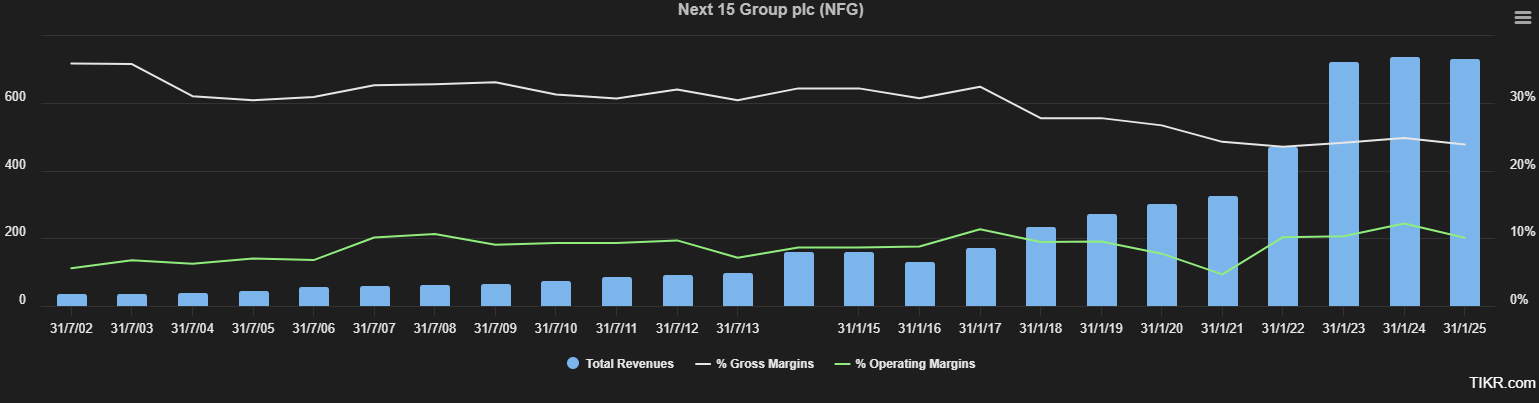This screenshot has height=403, width=1539.
Task: Select the 31/1/22 revenue bar
Action: click(x=1283, y=226)
